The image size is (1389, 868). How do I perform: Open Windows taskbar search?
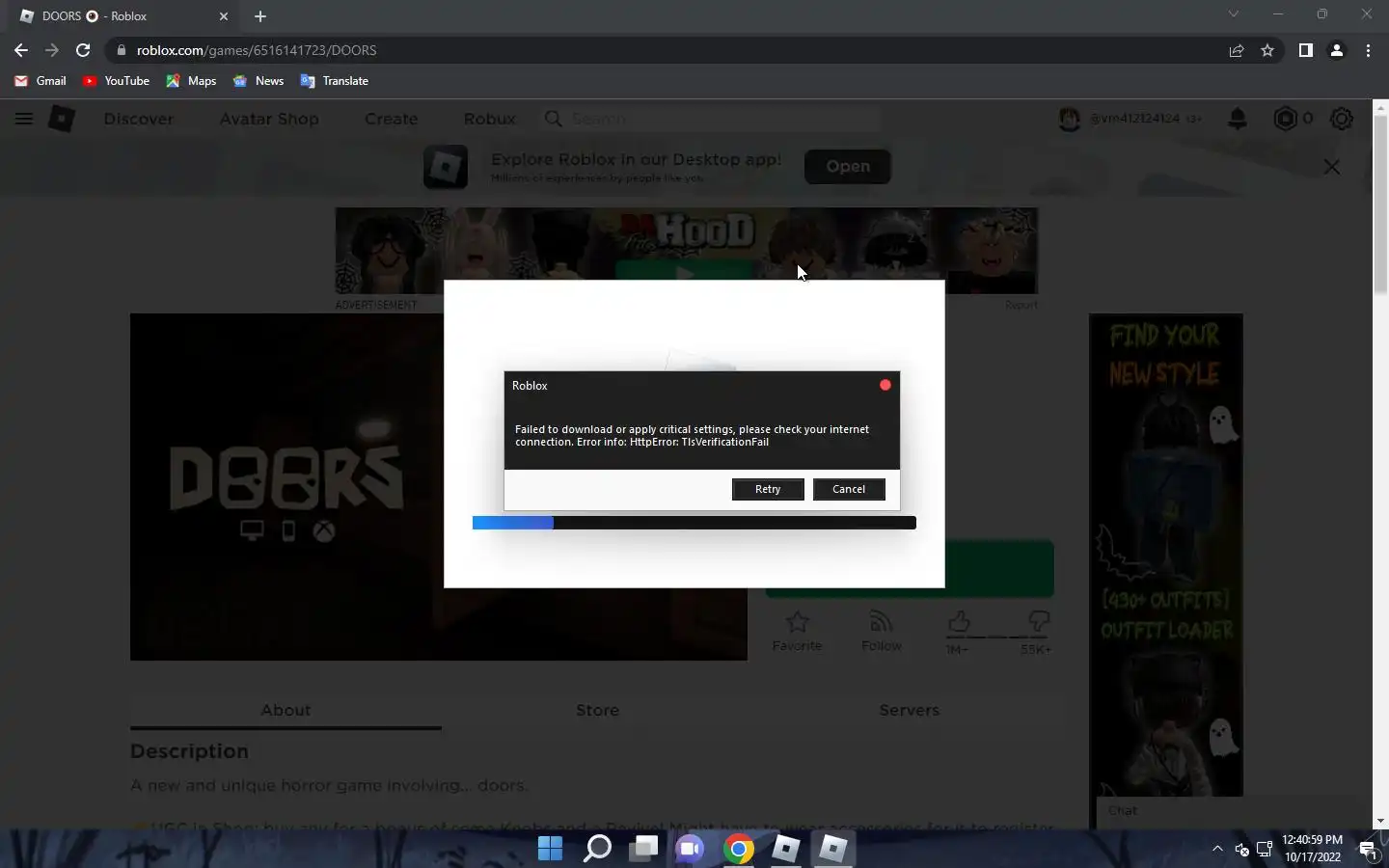597,849
